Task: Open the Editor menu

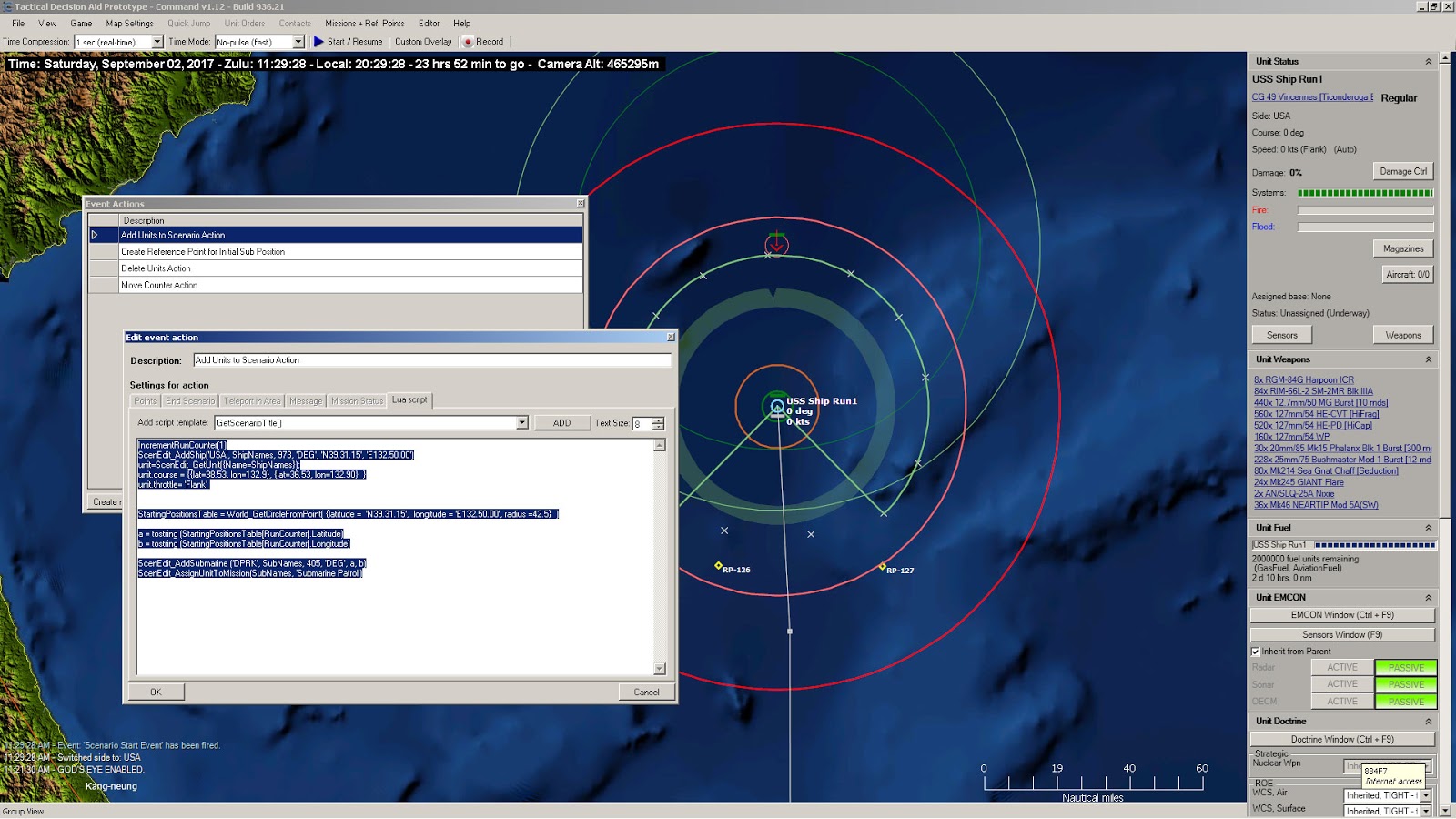Action: pos(429,24)
